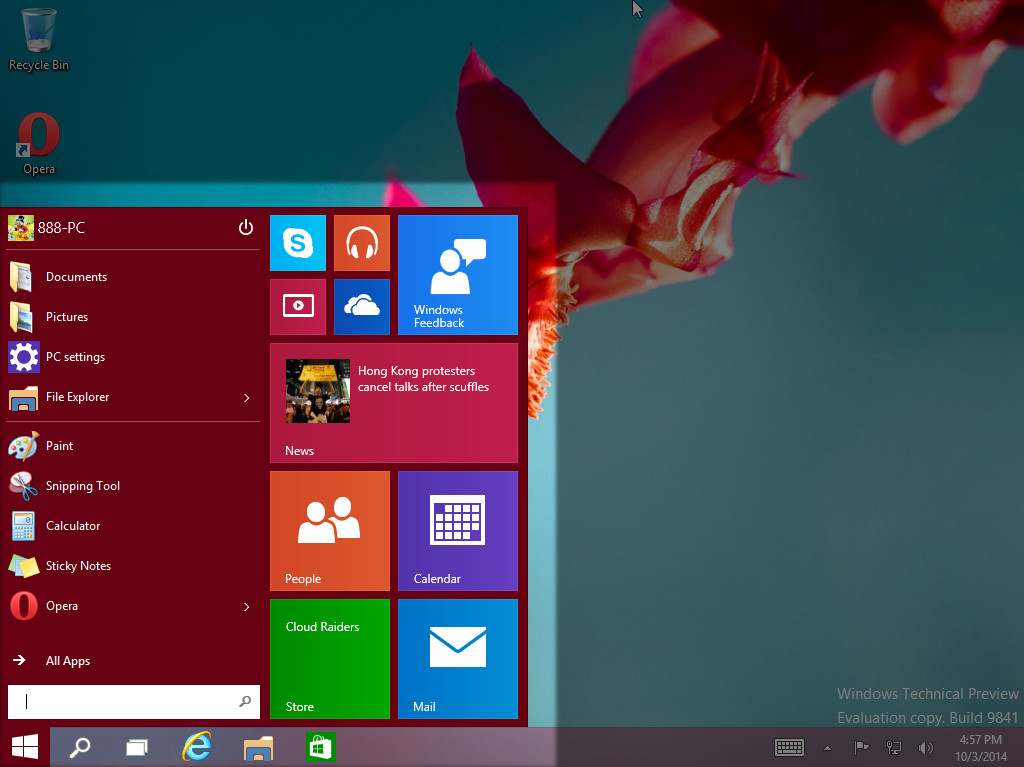Open taskbar Search magnifier

coord(80,747)
